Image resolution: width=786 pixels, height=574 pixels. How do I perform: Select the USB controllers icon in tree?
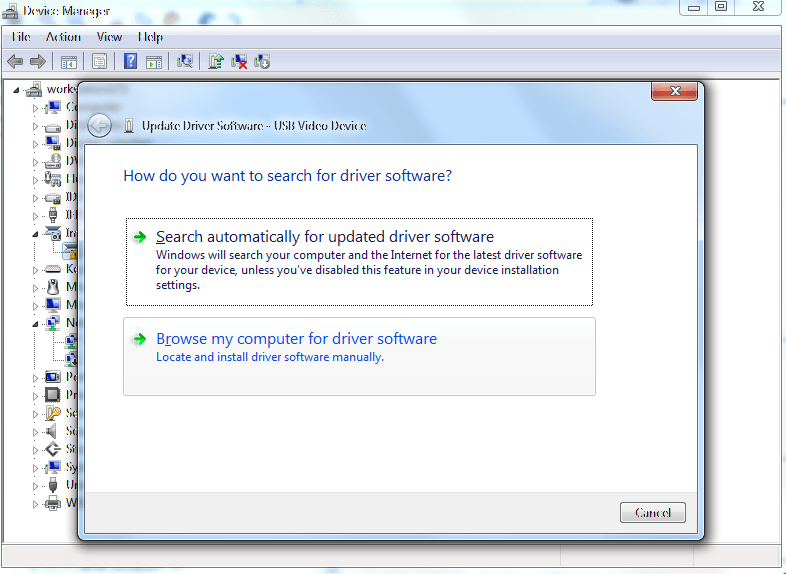tap(53, 485)
